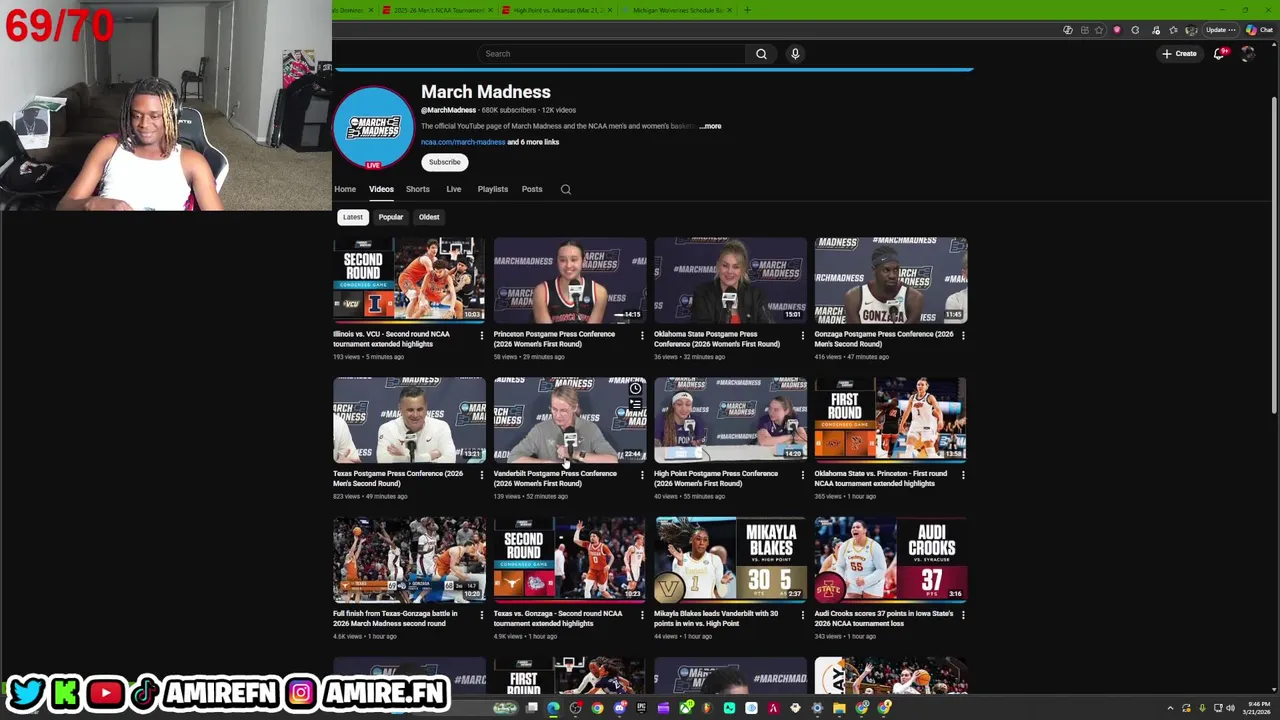This screenshot has width=1280, height=720.
Task: Open YouTube notifications bell
Action: [1219, 54]
